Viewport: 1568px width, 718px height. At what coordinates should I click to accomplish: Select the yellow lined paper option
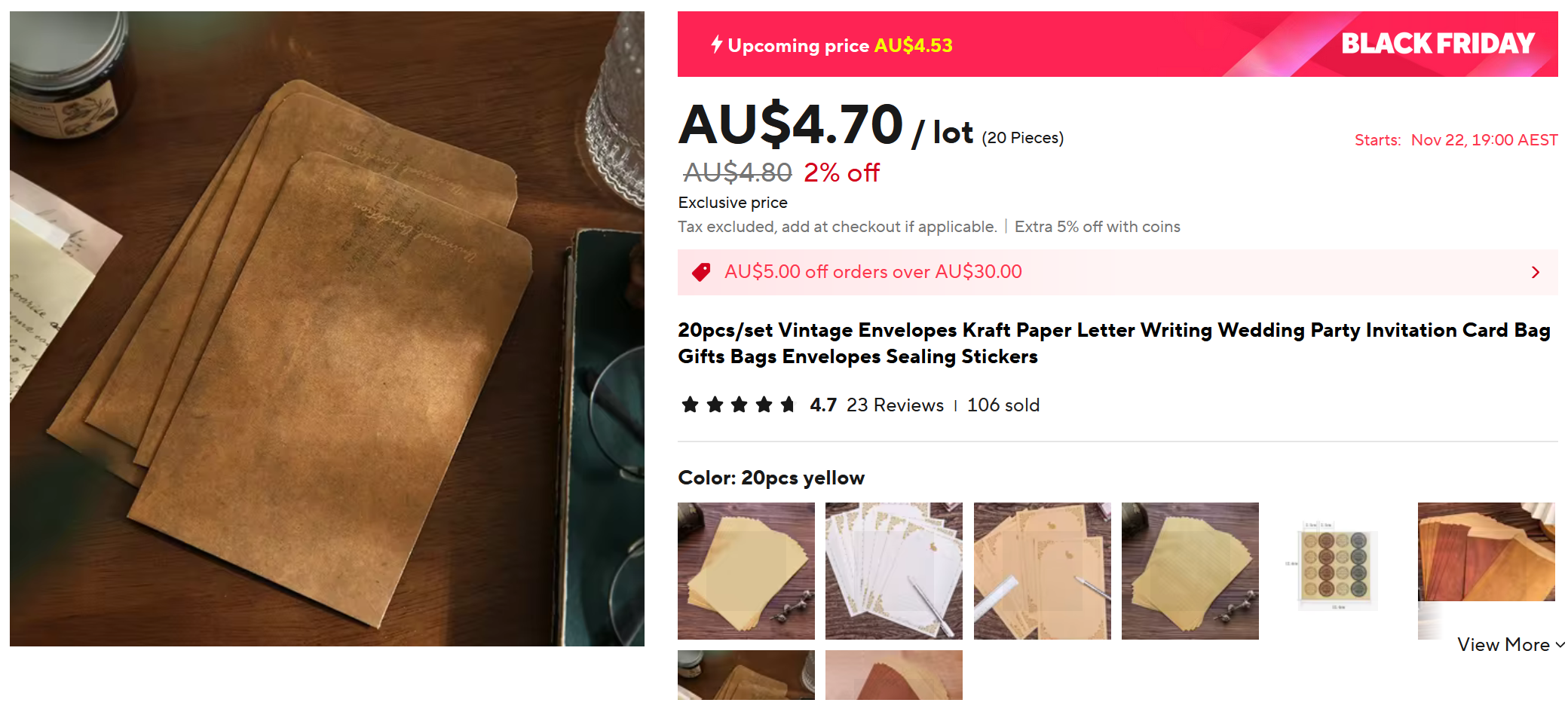[1190, 571]
